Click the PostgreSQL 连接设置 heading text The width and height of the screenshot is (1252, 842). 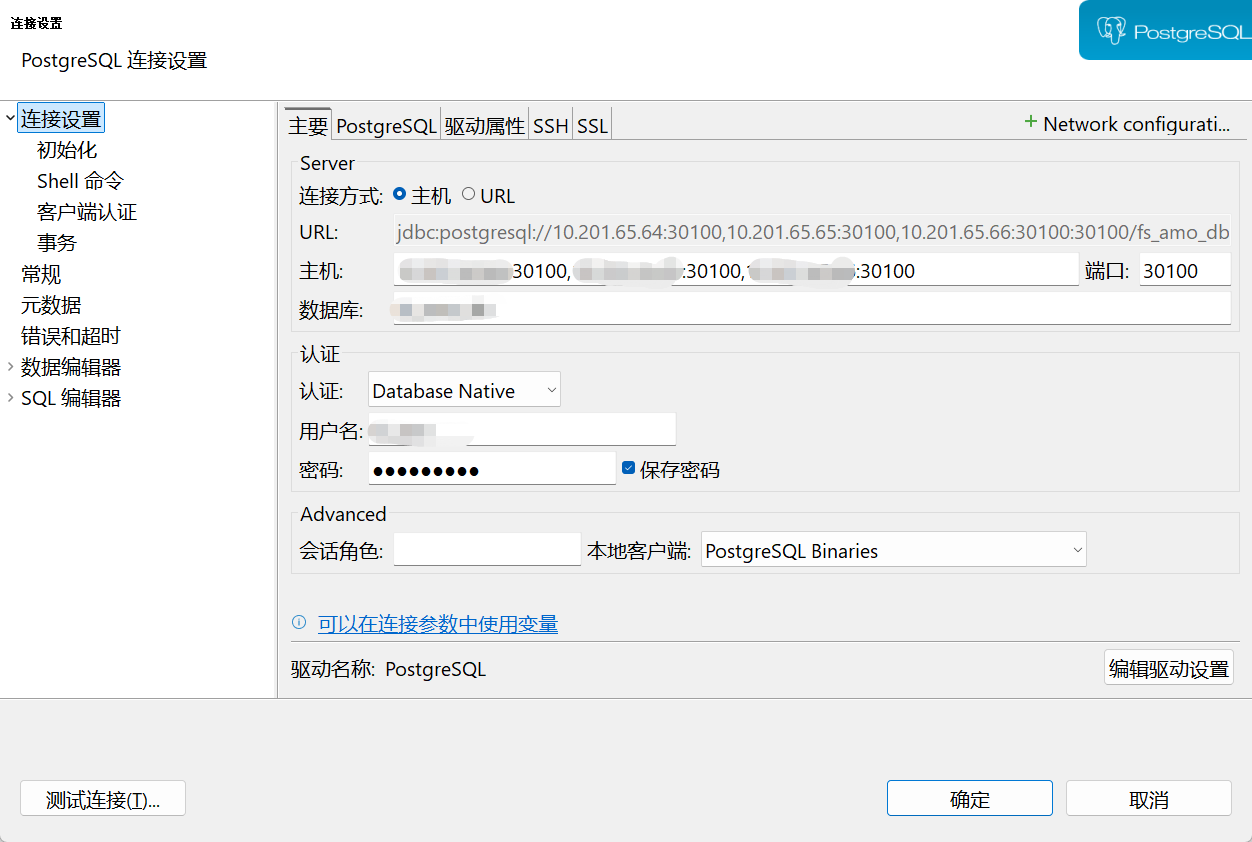click(114, 60)
